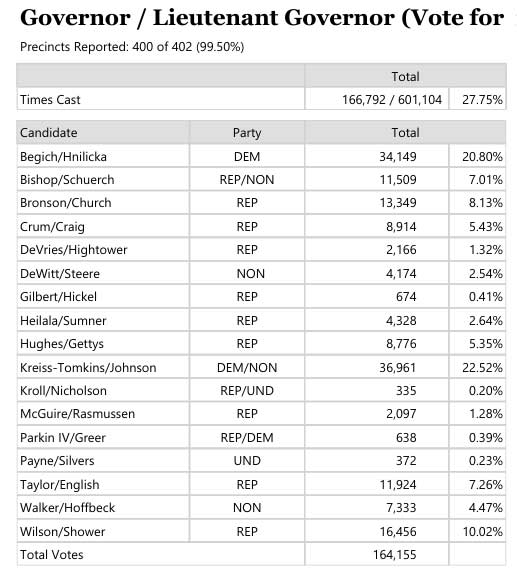This screenshot has width=517, height=587.
Task: Select the Wilson/Shower vote count 16,456
Action: 398,531
